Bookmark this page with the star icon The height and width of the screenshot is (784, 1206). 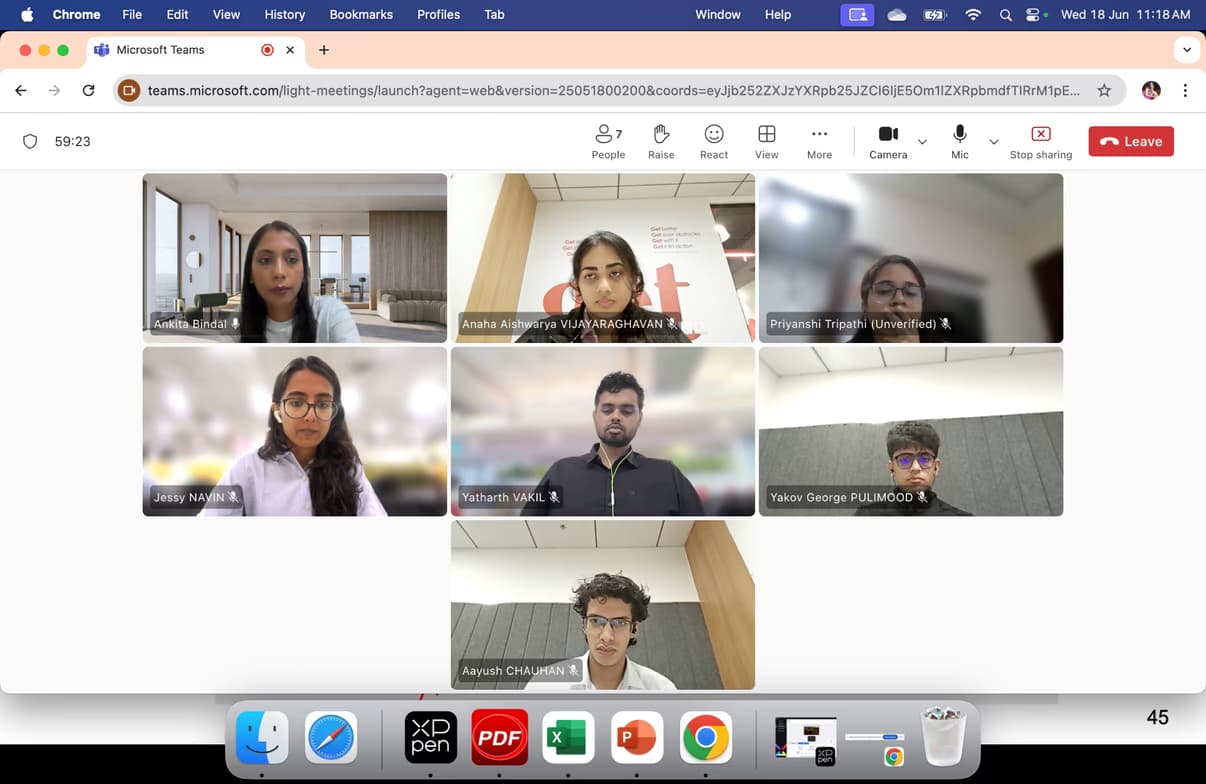click(1104, 90)
